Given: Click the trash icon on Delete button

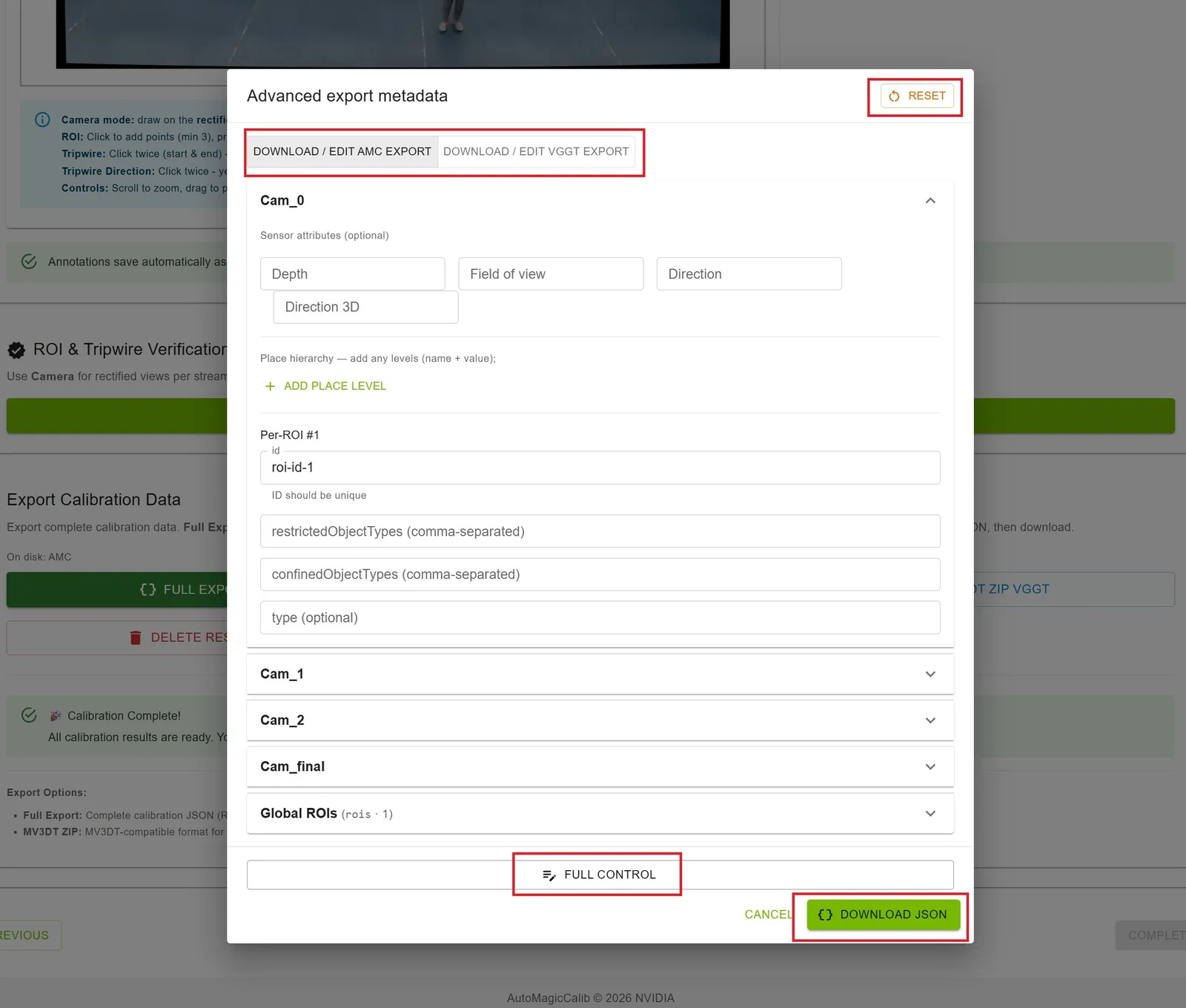Looking at the screenshot, I should click(x=135, y=637).
